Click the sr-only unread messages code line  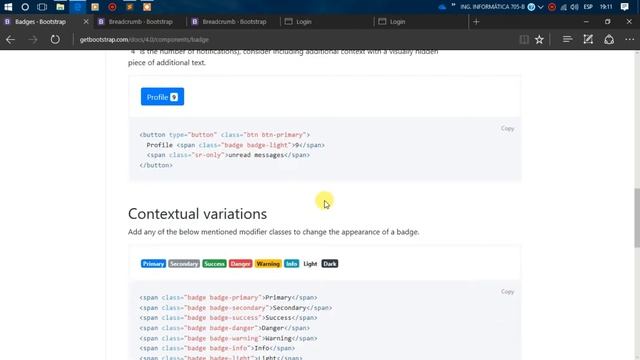click(x=228, y=155)
